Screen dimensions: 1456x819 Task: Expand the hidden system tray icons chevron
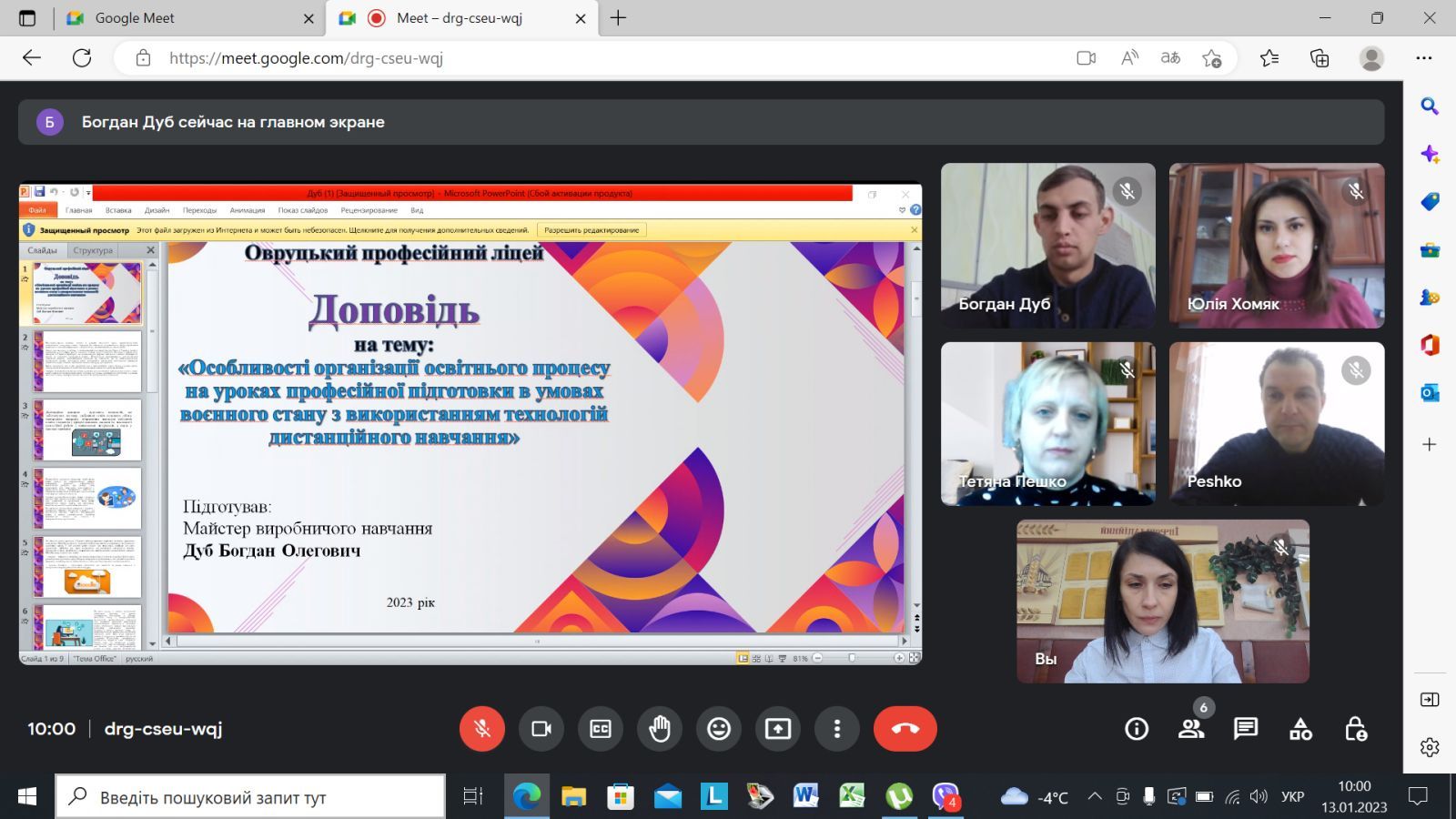[x=1095, y=797]
